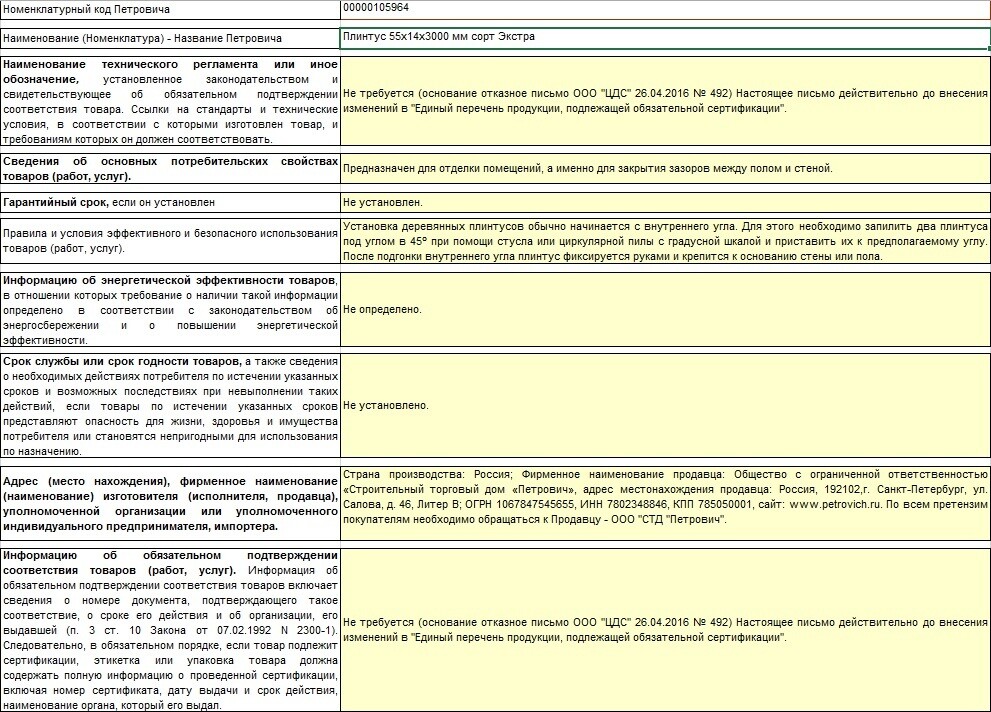991x712 pixels.
Task: Click the value cell beside 'Информацию об обязательном подтверждении'
Action: (x=665, y=629)
